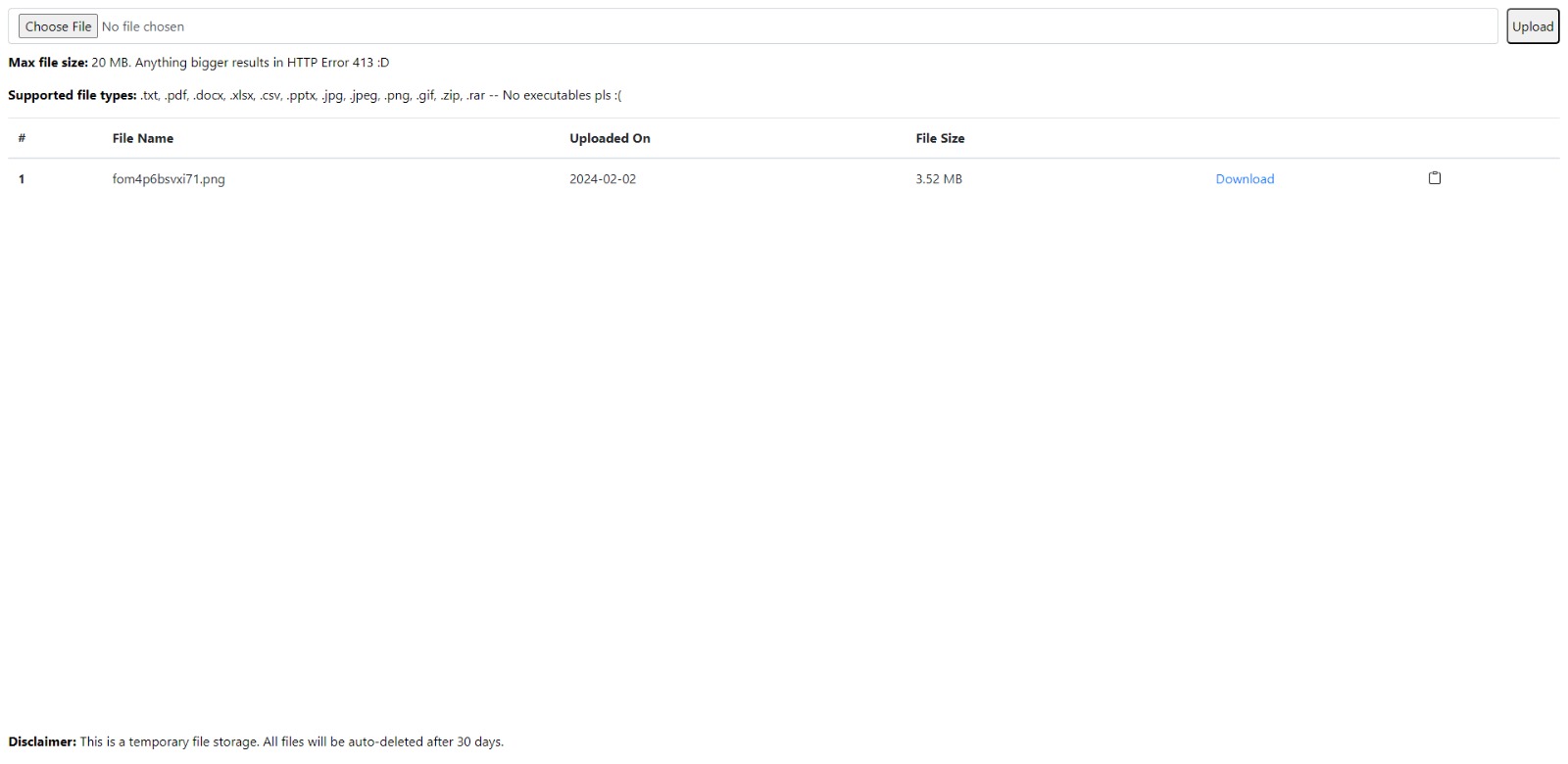Click the 'Uploaded On' column header

coord(610,138)
